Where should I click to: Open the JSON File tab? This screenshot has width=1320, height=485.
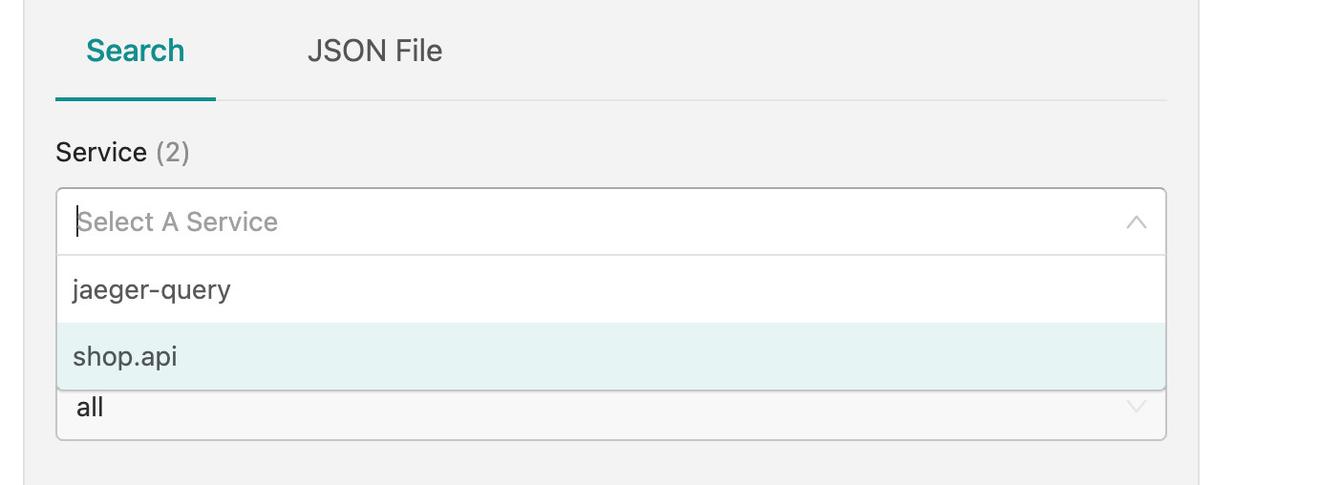tap(374, 51)
